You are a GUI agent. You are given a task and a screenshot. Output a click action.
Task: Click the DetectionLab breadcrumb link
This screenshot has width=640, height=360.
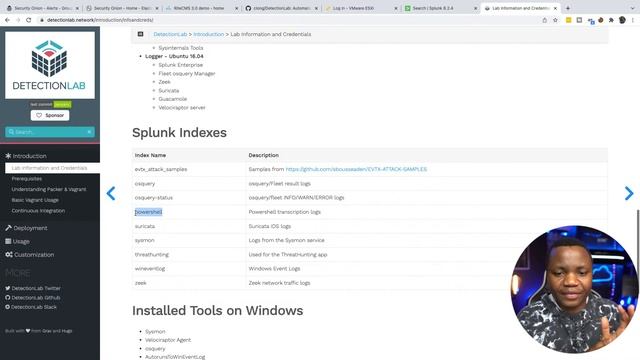tap(170, 34)
